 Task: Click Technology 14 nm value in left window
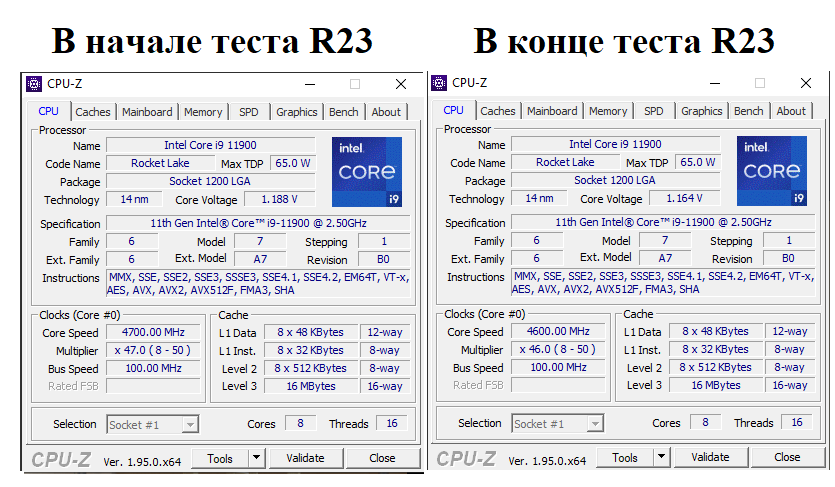(x=134, y=200)
